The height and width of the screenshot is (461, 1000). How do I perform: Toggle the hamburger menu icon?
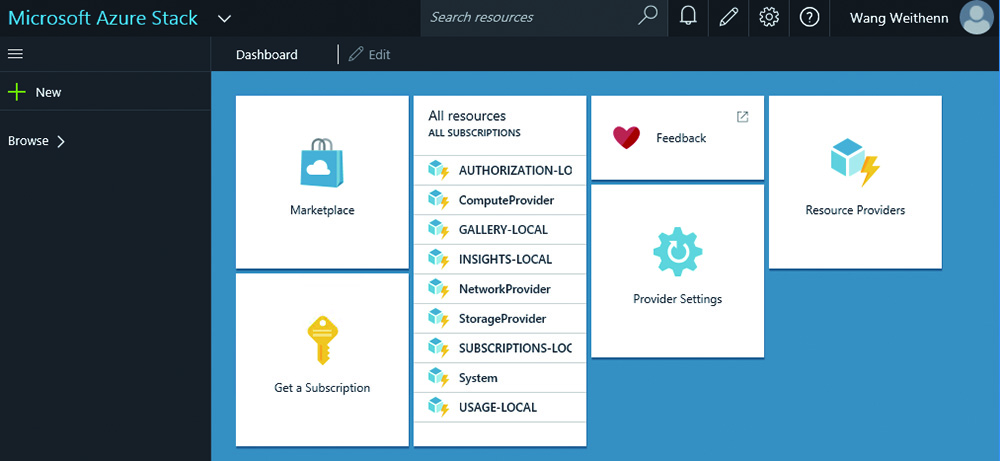click(15, 54)
